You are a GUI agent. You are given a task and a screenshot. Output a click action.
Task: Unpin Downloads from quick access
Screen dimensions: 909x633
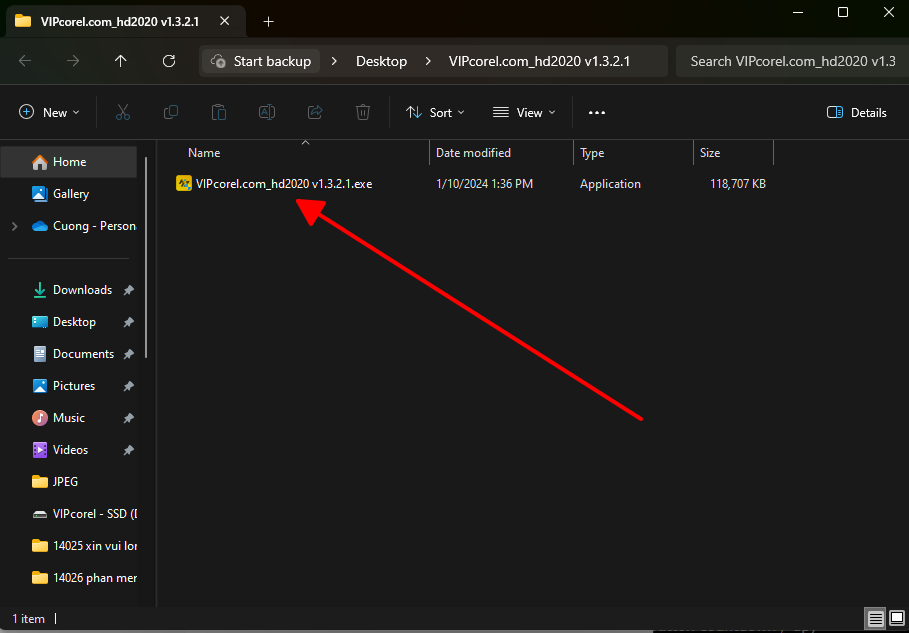129,290
